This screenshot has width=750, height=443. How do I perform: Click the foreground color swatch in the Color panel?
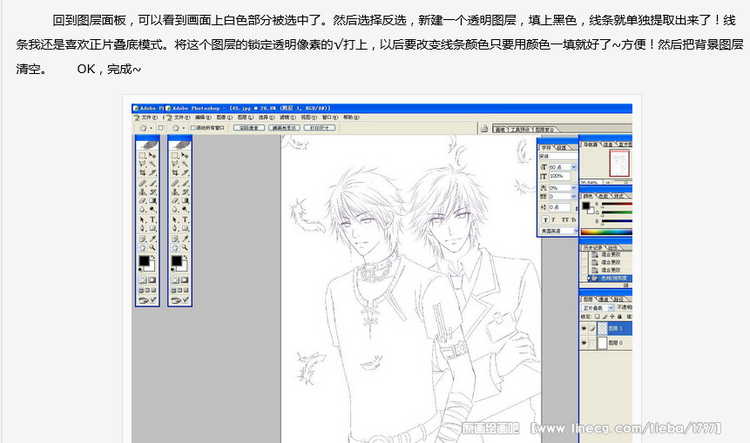tap(585, 206)
